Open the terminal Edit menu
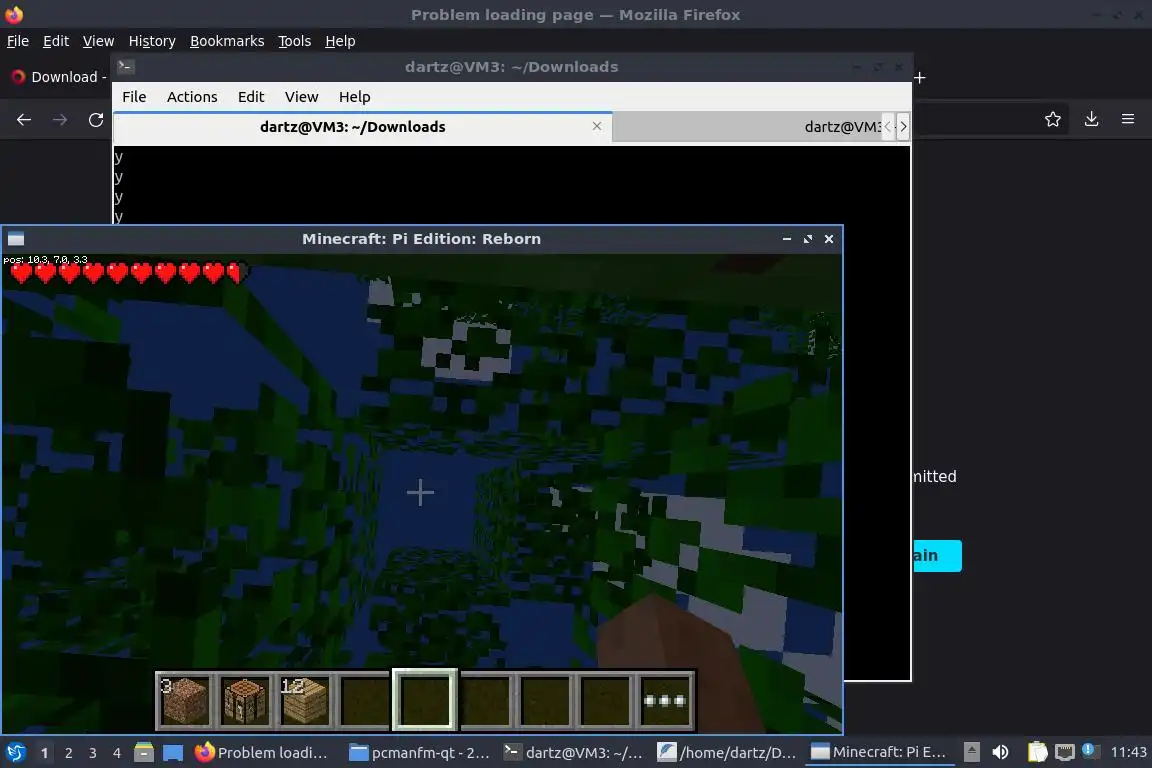The height and width of the screenshot is (768, 1152). click(251, 97)
